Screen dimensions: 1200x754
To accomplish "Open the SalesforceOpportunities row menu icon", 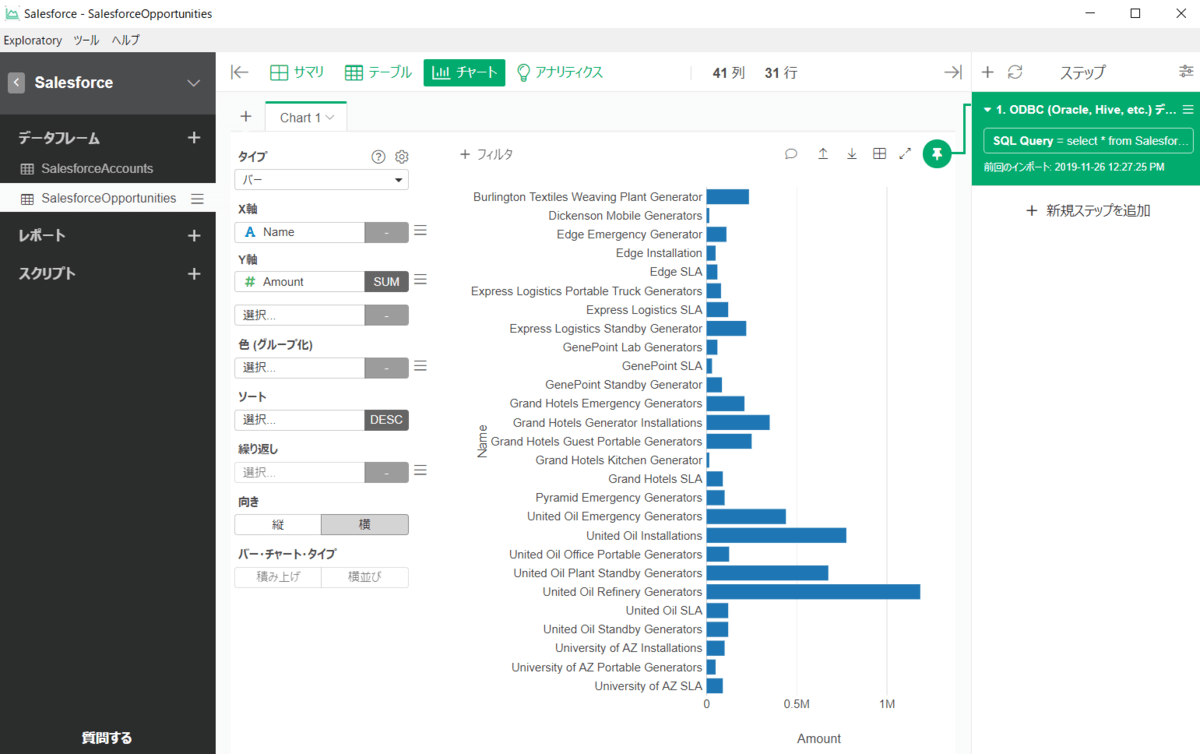I will point(197,198).
